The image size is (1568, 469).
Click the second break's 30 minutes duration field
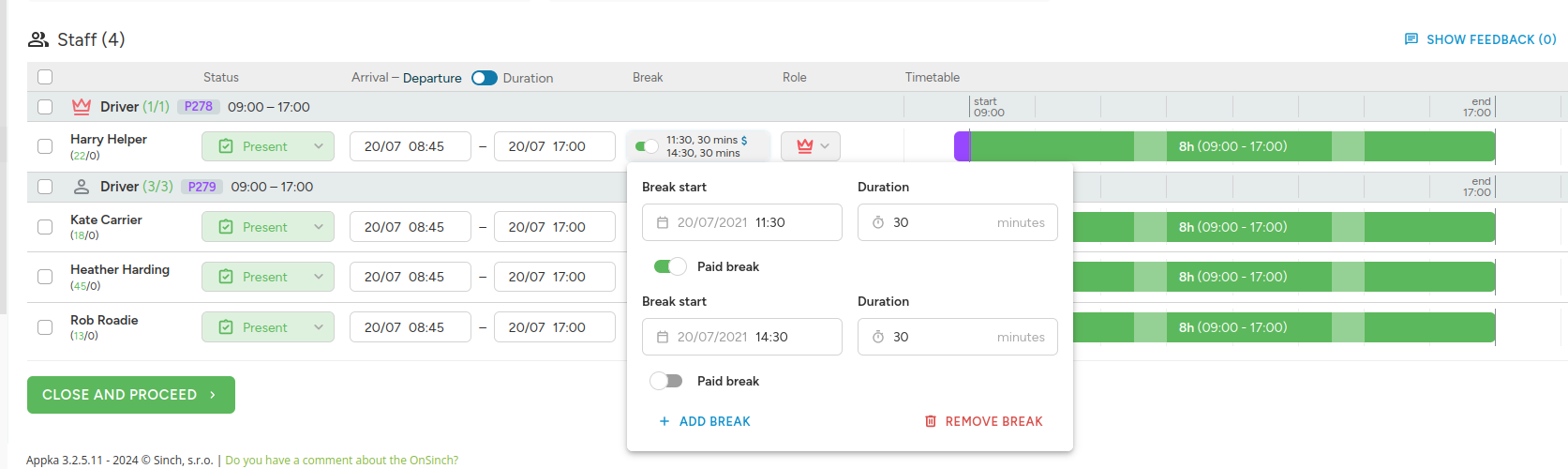pos(958,337)
